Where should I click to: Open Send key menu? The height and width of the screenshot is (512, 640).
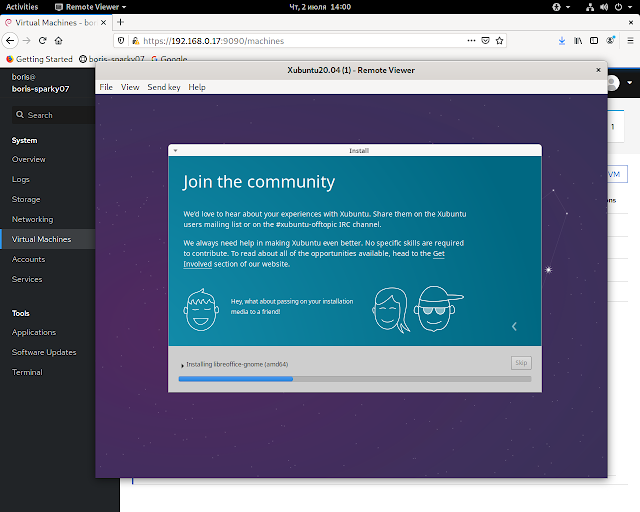(x=164, y=87)
